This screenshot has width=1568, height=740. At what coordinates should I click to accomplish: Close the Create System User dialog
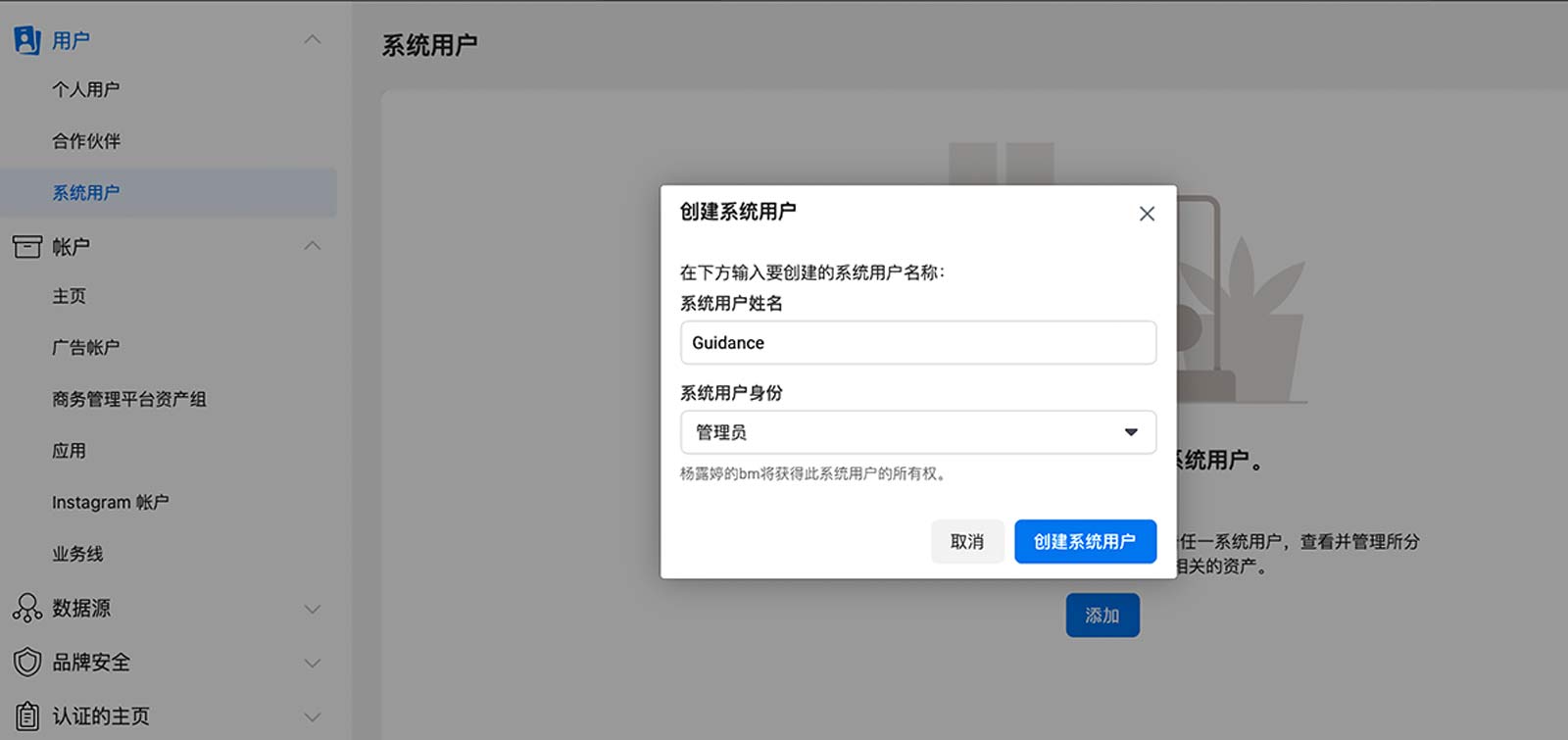tap(1147, 214)
